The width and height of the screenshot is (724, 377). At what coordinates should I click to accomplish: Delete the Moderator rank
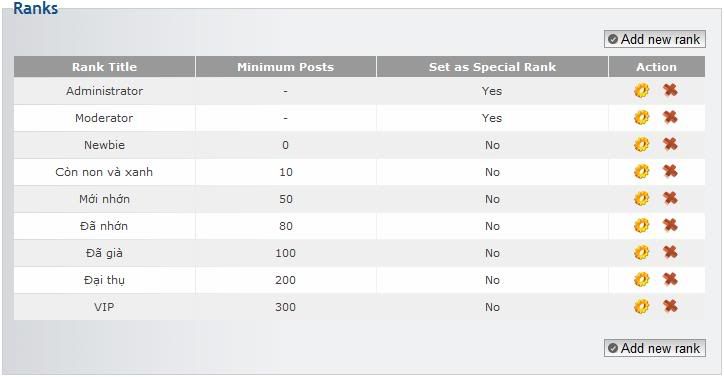click(x=670, y=117)
